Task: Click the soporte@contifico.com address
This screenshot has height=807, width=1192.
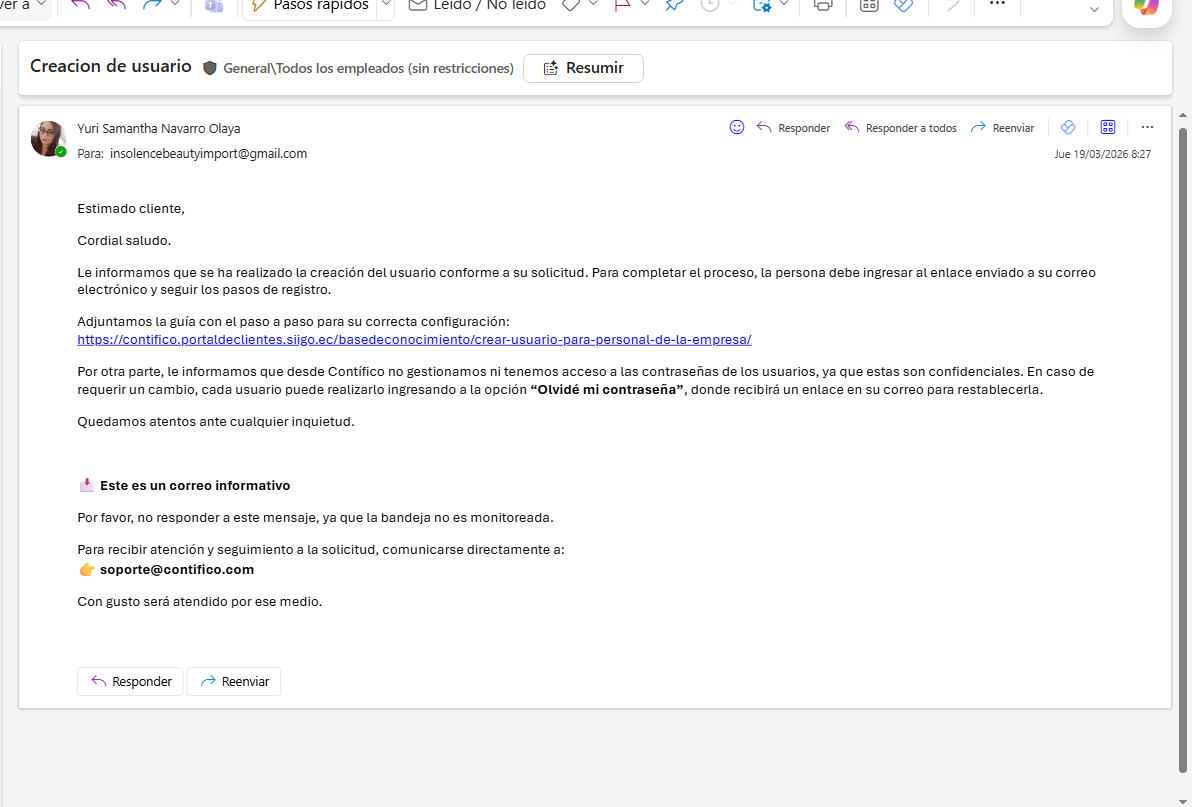Action: 177,570
